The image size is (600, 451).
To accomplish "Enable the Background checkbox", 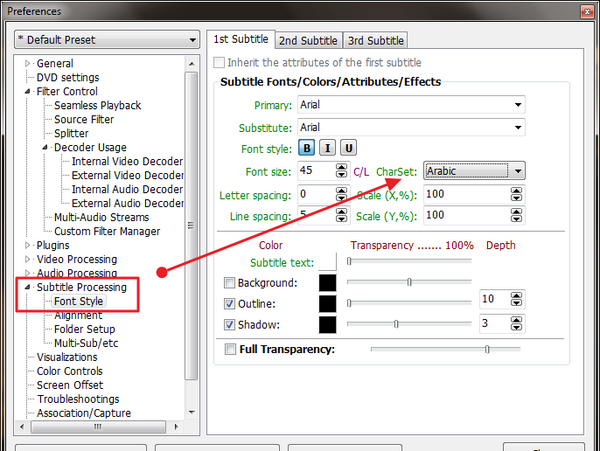I will (x=229, y=283).
